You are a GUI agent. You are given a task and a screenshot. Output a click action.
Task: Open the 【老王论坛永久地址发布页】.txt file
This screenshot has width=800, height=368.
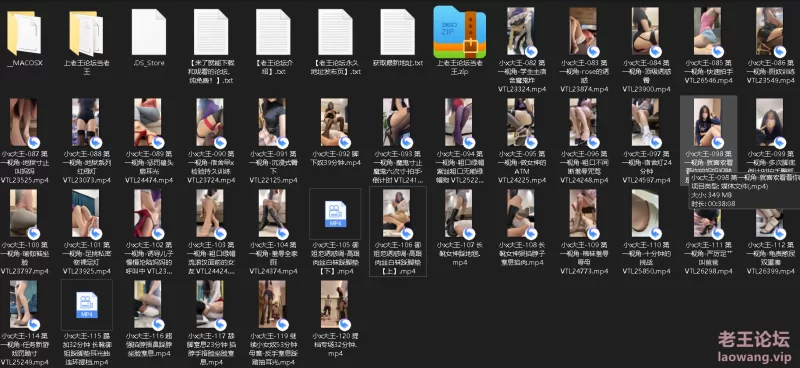click(335, 32)
